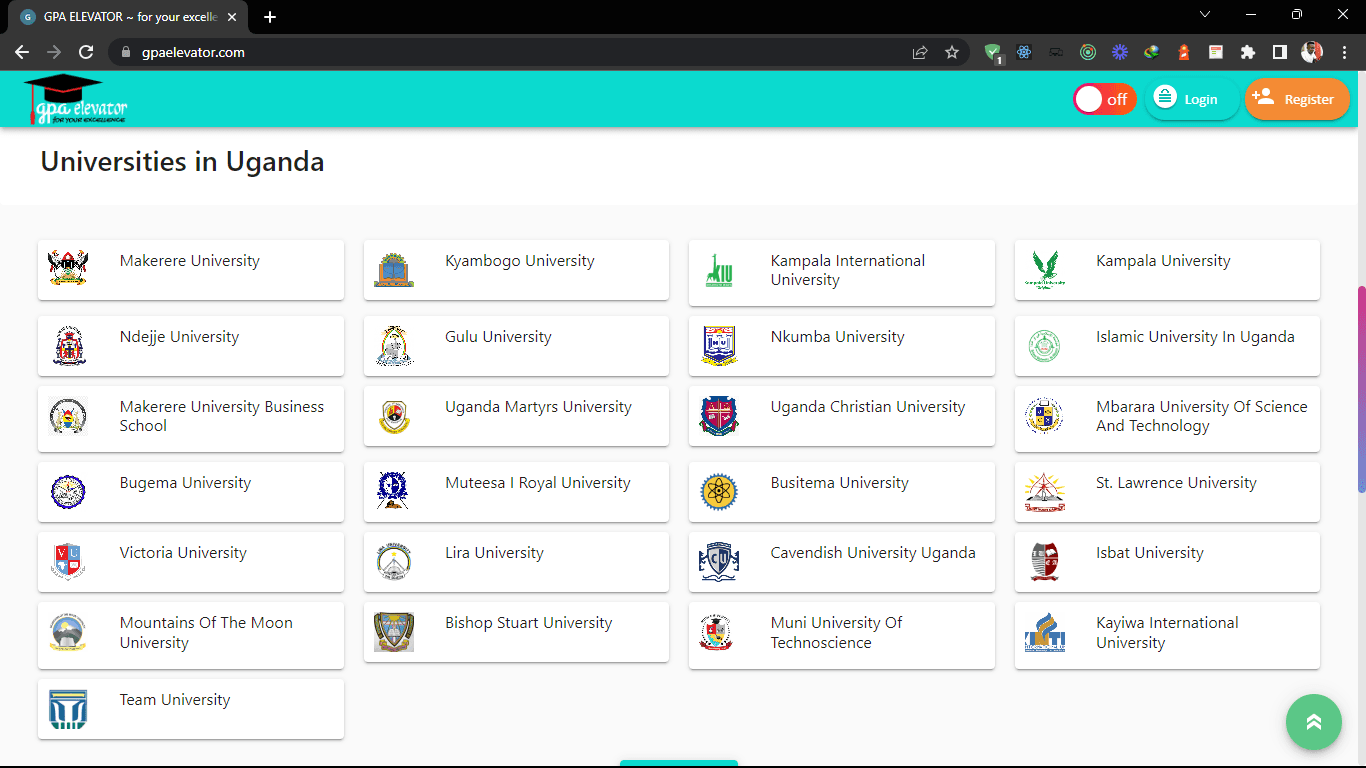Open Kampala International University link
1366x768 pixels.
pos(848,270)
